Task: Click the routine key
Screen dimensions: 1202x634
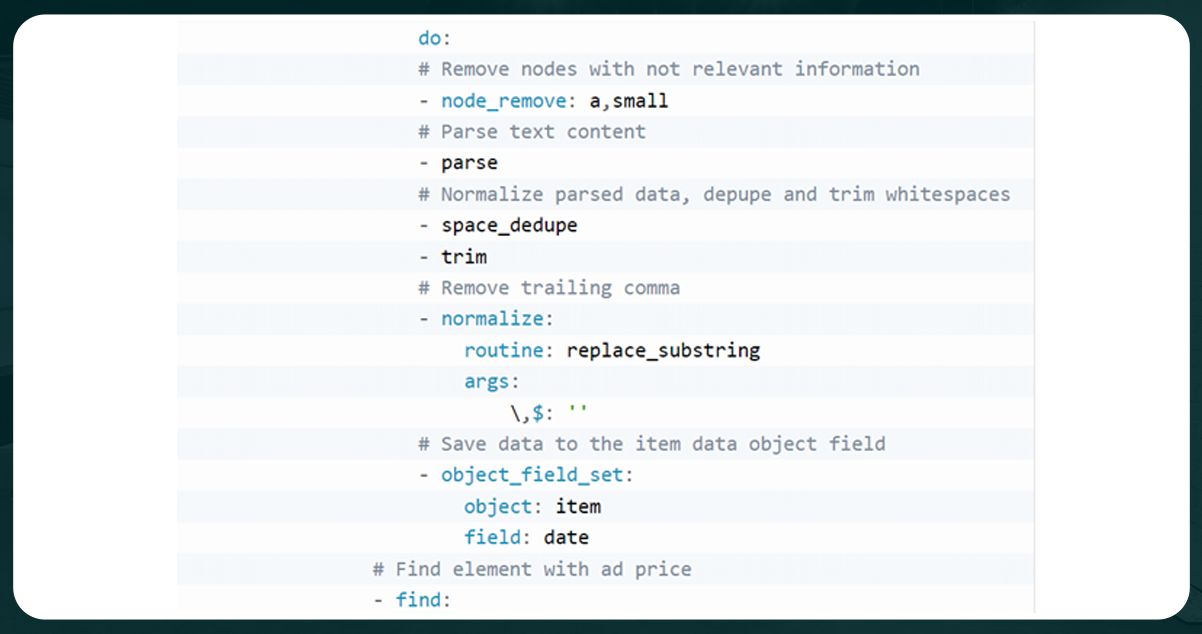Action: click(x=503, y=350)
